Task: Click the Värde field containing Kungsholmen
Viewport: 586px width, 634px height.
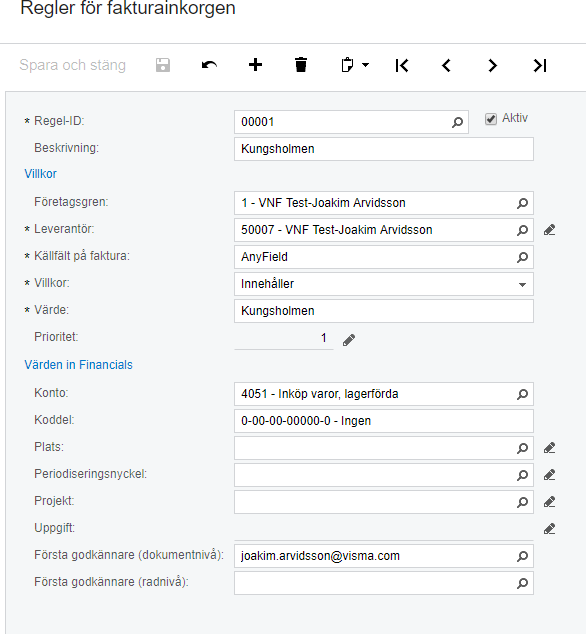Action: tap(384, 311)
